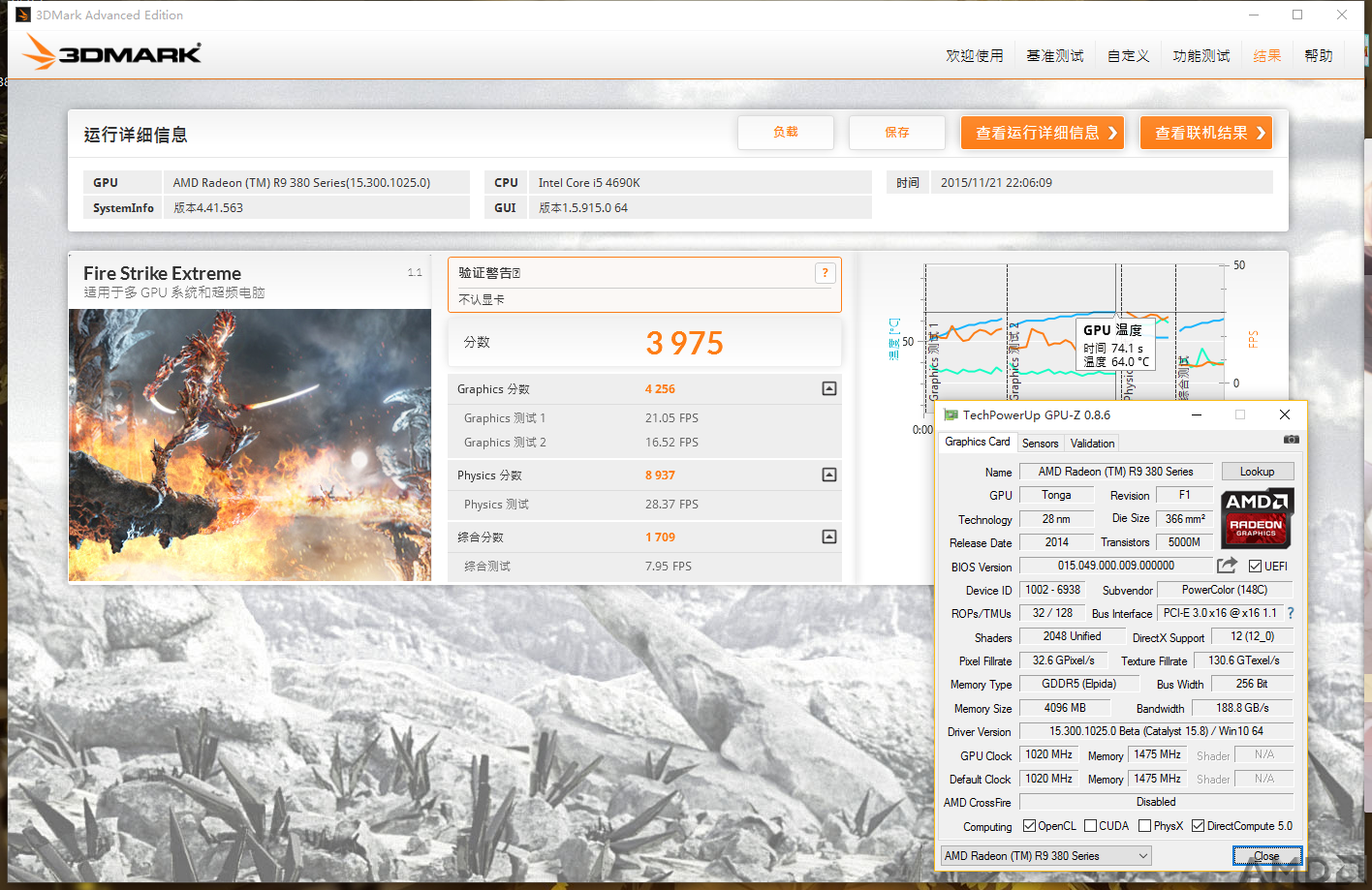Click the 保存 button
The height and width of the screenshot is (890, 1372).
click(897, 133)
